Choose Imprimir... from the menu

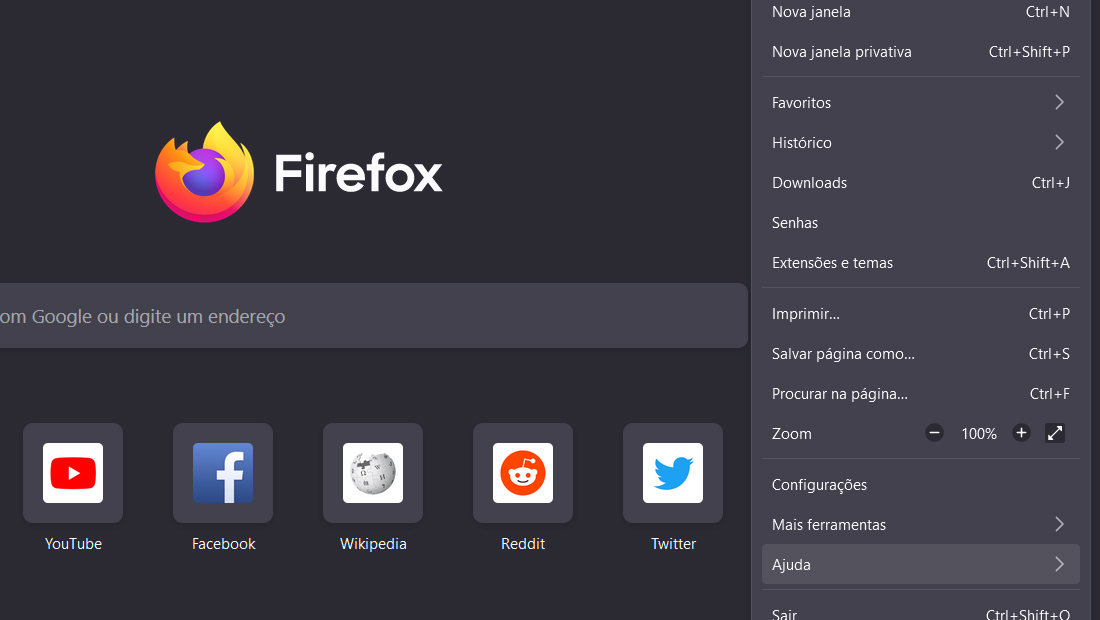point(920,314)
